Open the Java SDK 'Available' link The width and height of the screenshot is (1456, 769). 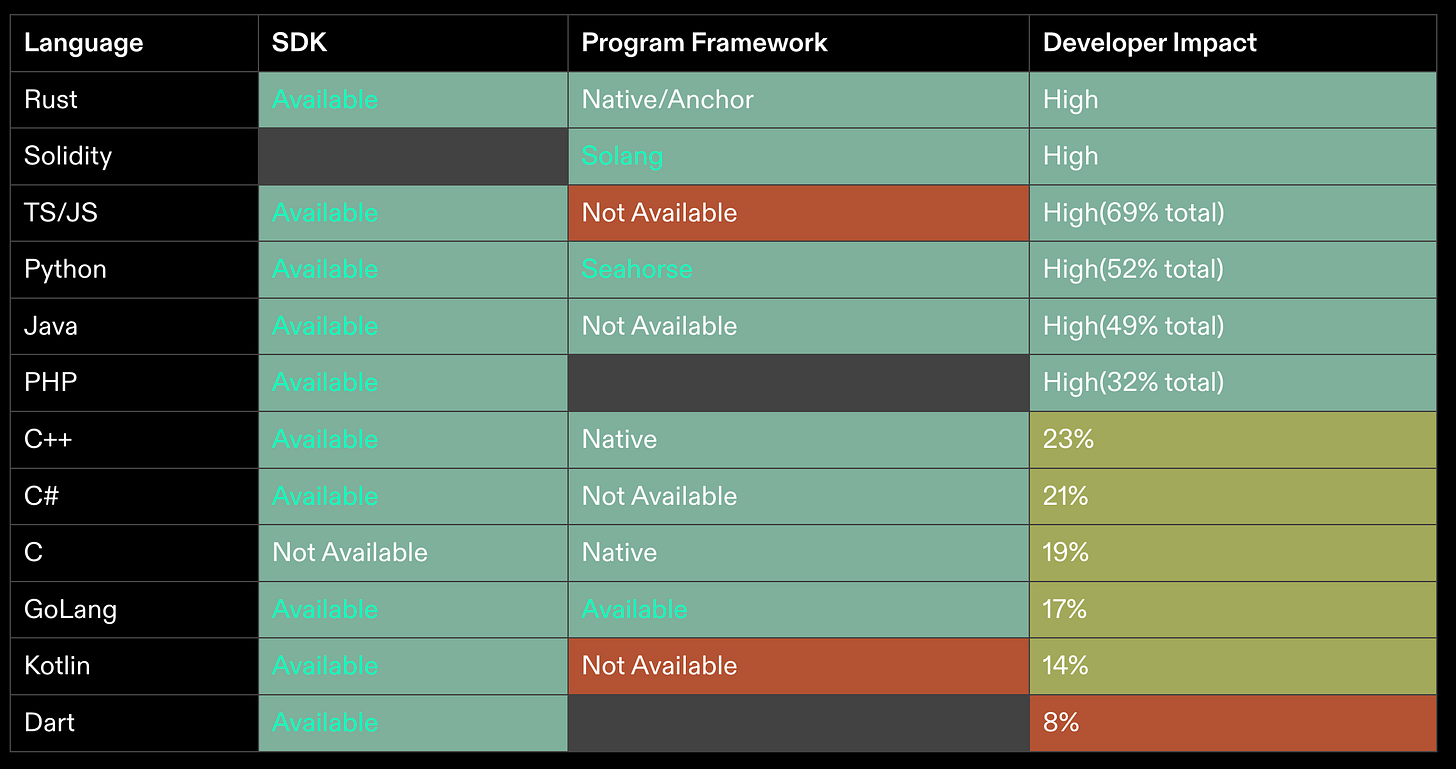point(325,326)
